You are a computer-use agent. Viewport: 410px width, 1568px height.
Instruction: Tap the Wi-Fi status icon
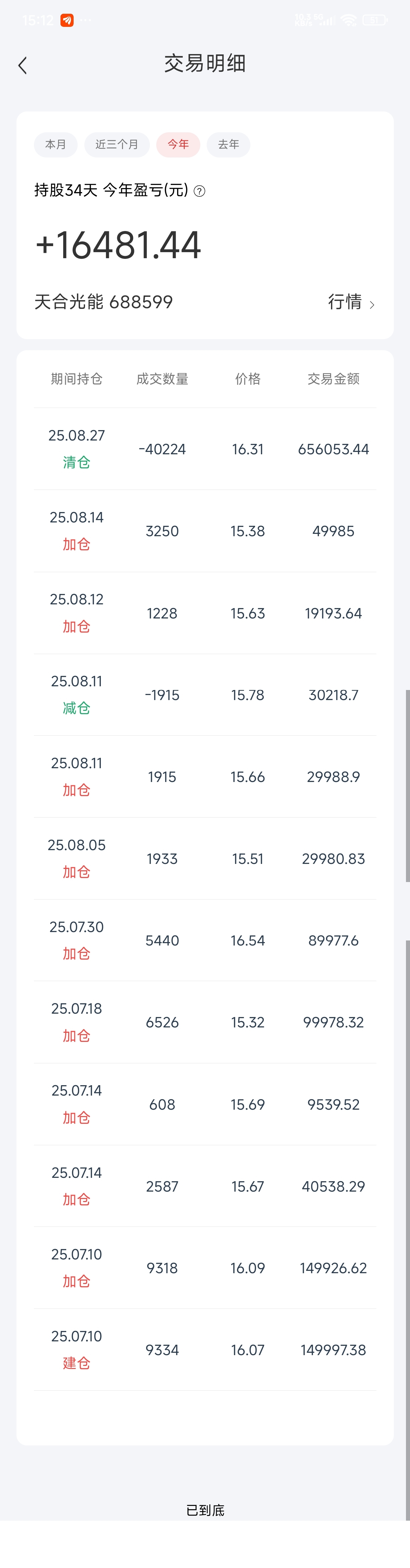[x=348, y=20]
